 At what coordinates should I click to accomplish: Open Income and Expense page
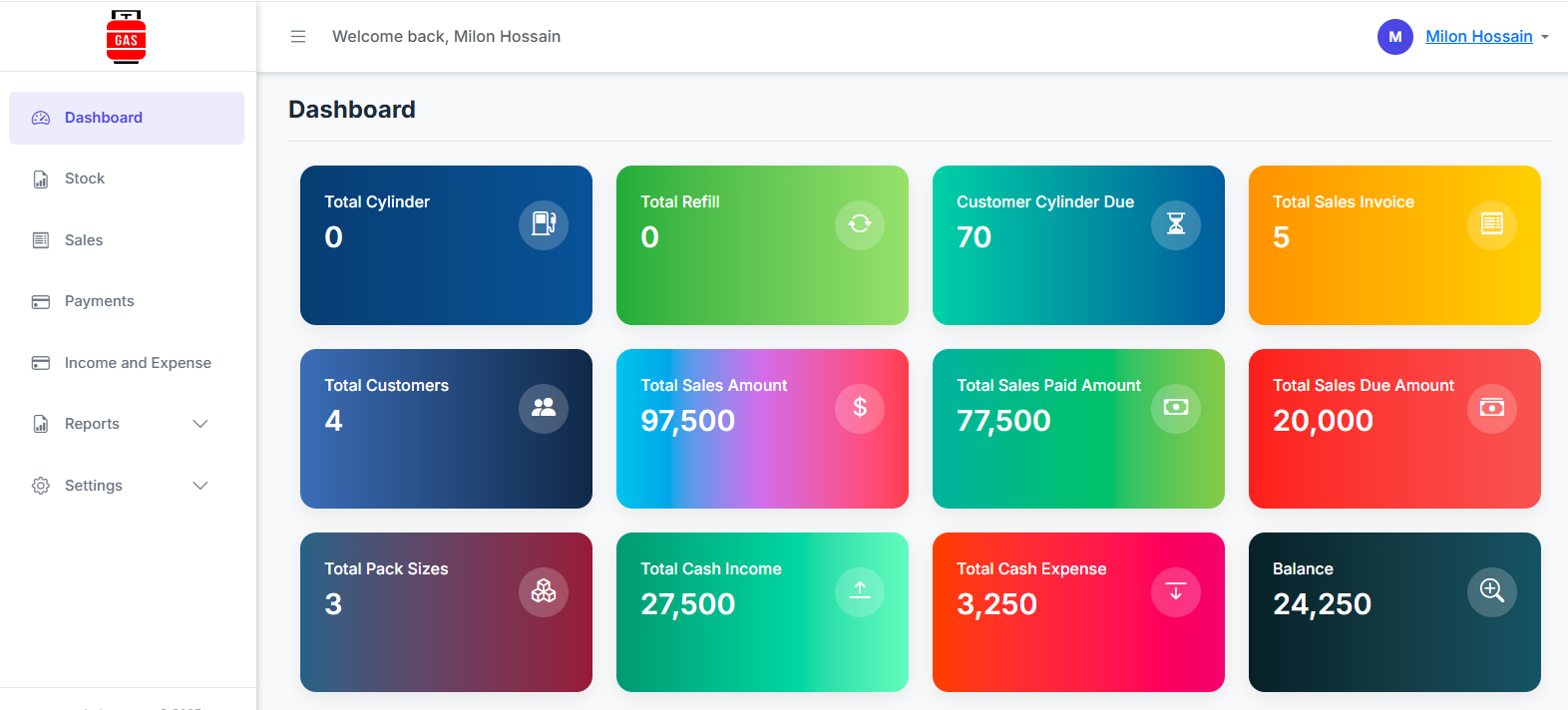coord(138,363)
